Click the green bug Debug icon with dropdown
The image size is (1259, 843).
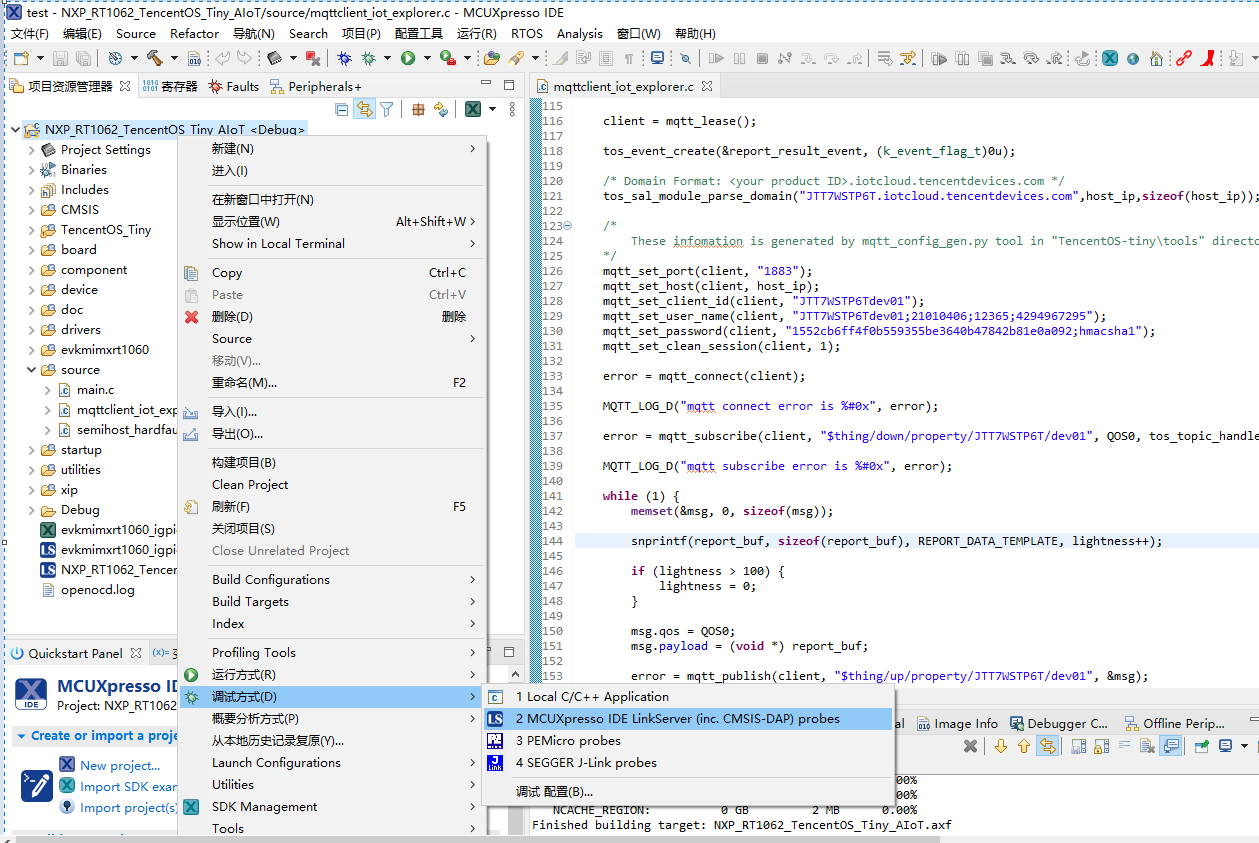pos(369,58)
